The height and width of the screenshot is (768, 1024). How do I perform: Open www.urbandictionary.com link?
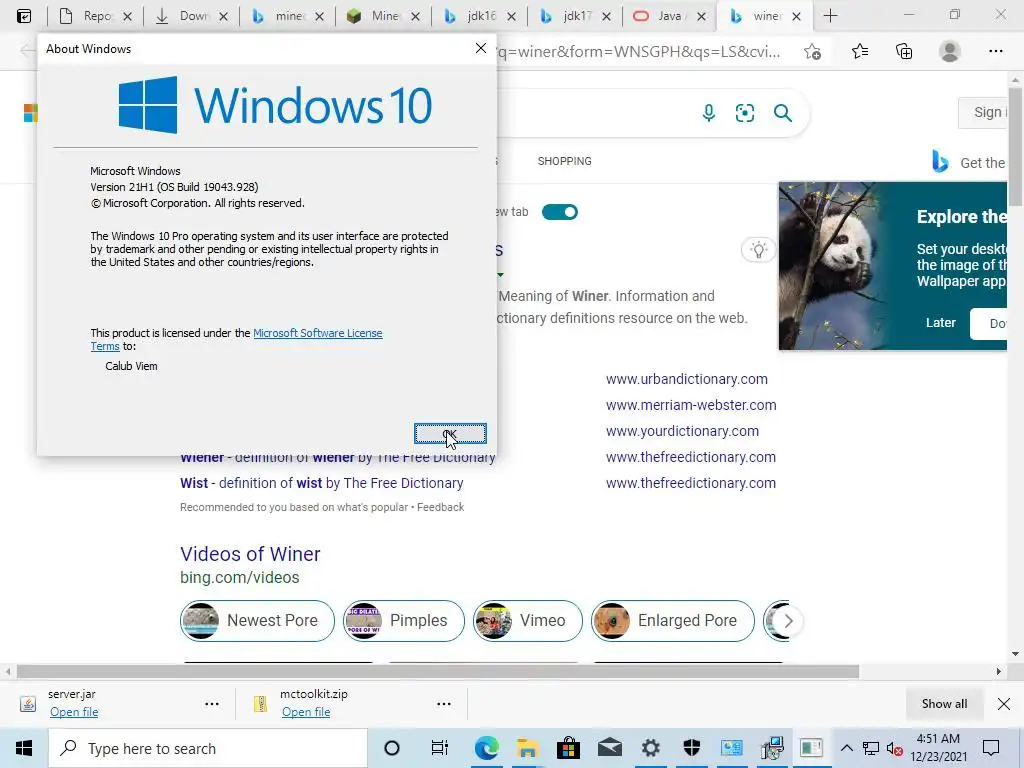(x=686, y=379)
